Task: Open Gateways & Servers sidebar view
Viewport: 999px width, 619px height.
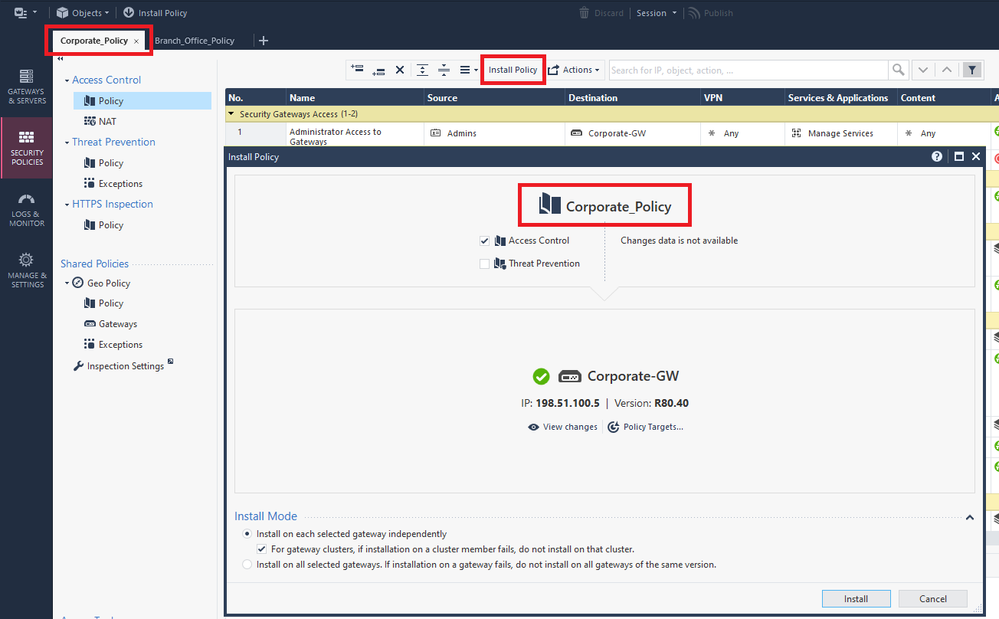Action: tap(26, 87)
